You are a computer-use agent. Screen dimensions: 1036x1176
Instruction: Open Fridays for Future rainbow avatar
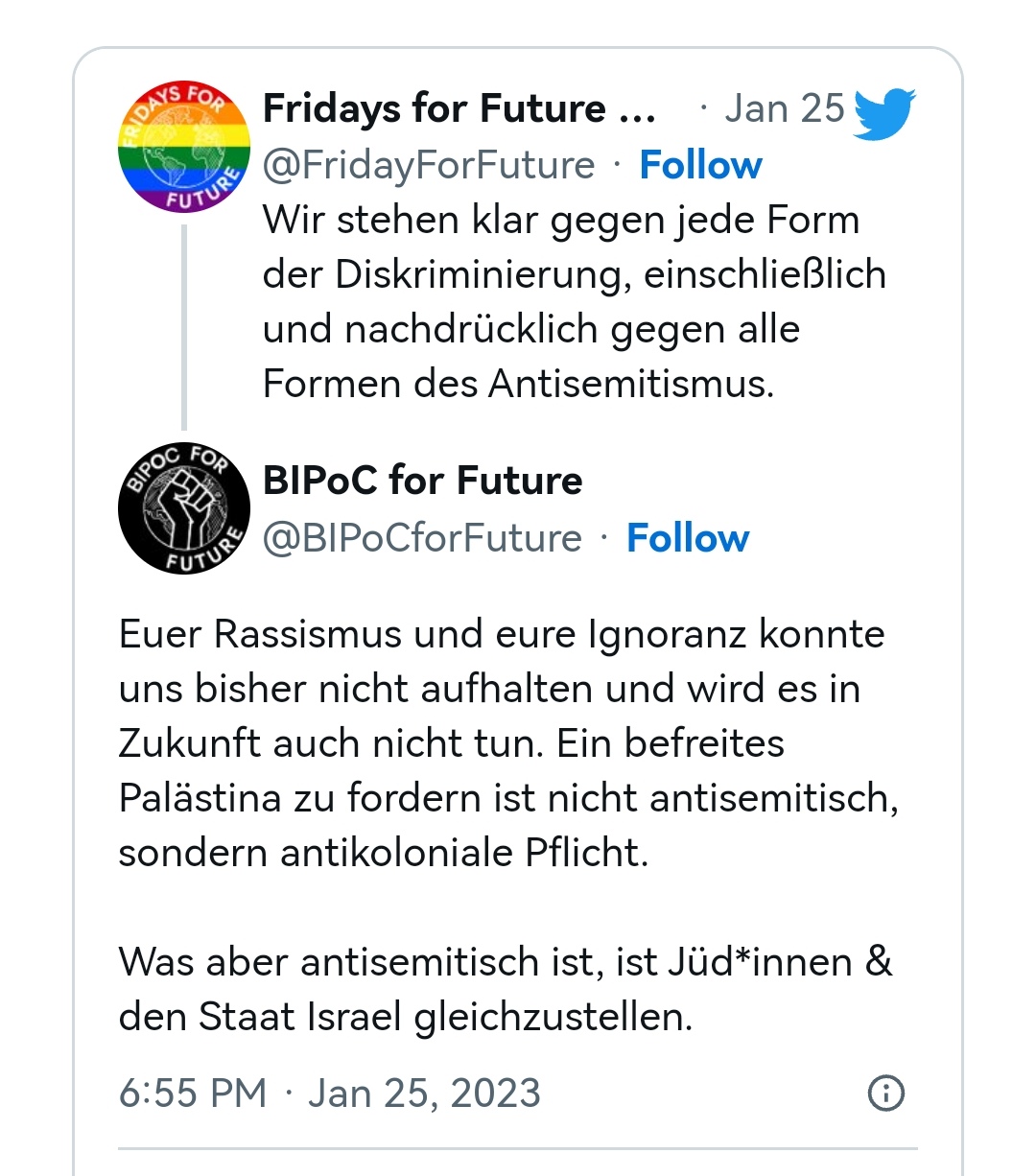coord(184,147)
